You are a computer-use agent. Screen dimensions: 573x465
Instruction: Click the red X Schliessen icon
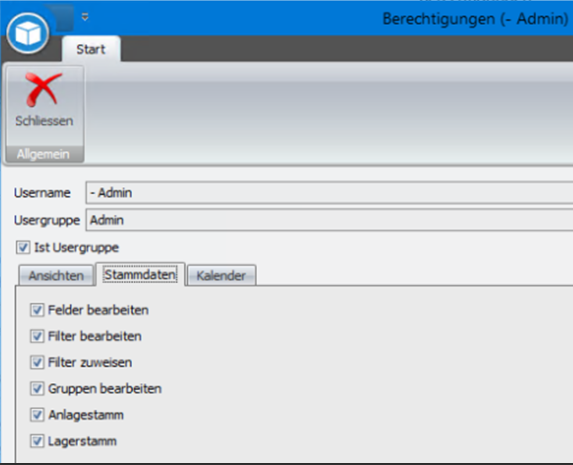(43, 90)
